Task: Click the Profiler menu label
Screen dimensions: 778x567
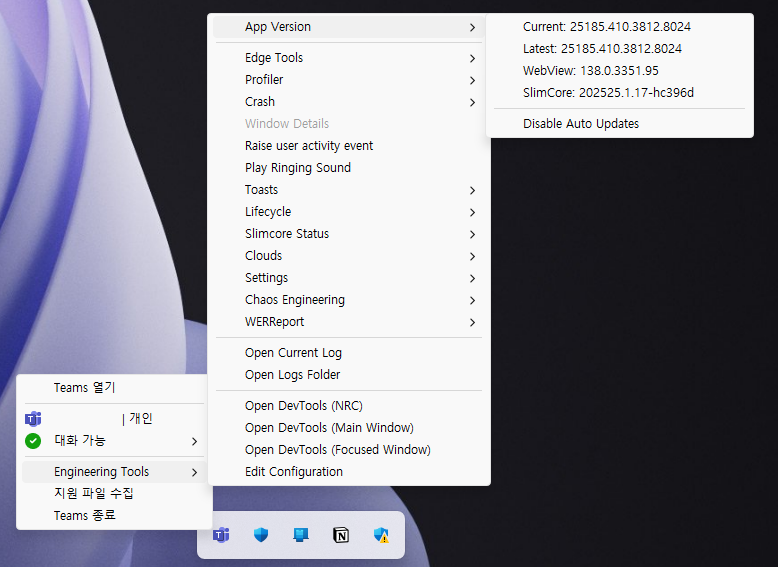Action: tap(264, 80)
